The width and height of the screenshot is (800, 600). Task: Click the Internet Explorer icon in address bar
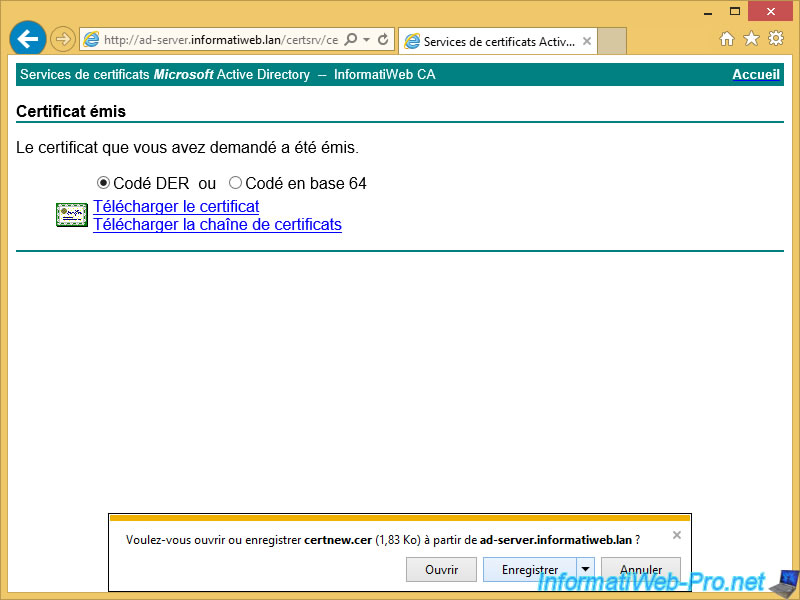(x=91, y=39)
